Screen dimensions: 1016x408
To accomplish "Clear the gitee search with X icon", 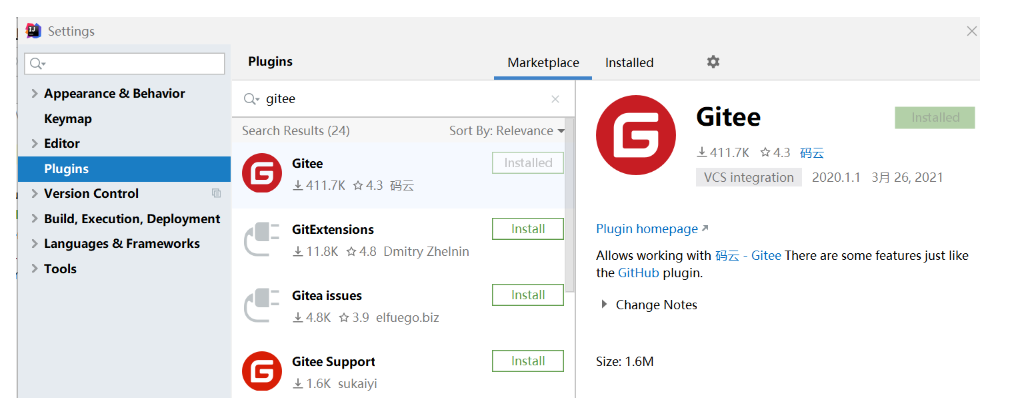I will coord(555,99).
